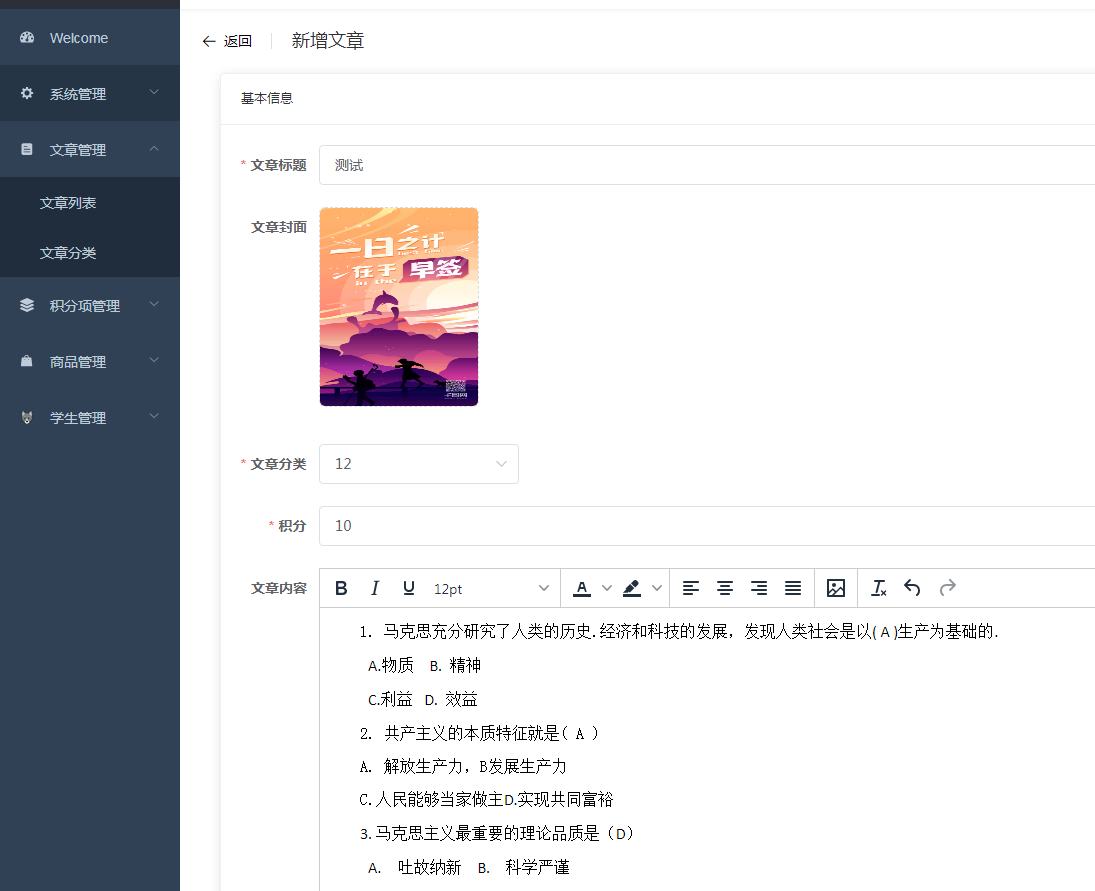Viewport: 1095px width, 891px height.
Task: Click the 商品管理 bag icon
Action: (x=27, y=361)
